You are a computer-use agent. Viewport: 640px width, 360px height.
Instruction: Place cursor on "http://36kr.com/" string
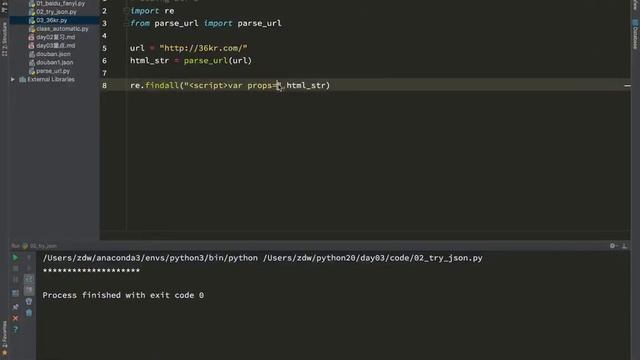pos(203,48)
